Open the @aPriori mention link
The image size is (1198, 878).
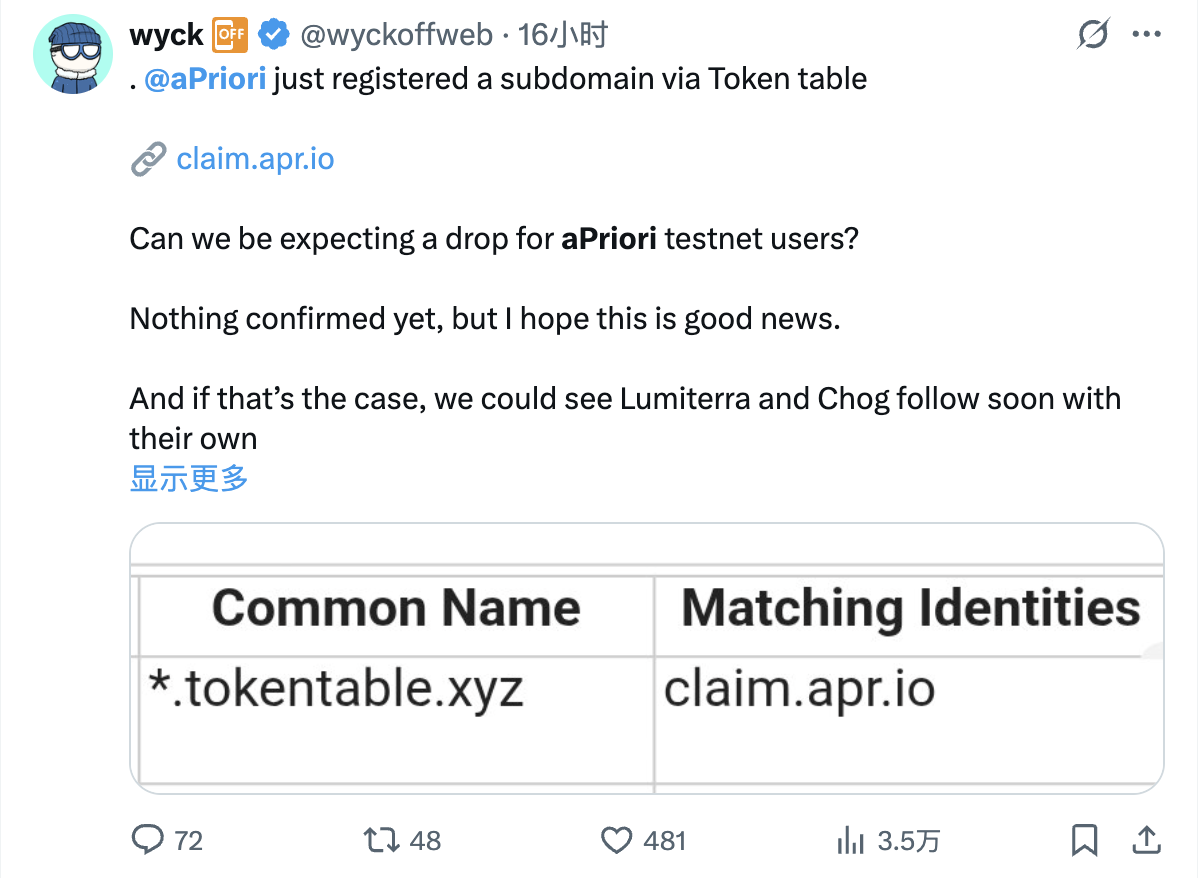click(x=205, y=78)
